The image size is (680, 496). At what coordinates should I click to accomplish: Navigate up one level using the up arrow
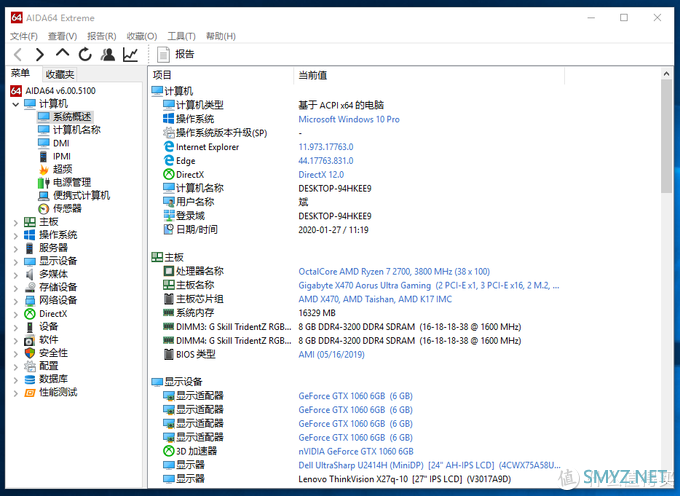[62, 53]
